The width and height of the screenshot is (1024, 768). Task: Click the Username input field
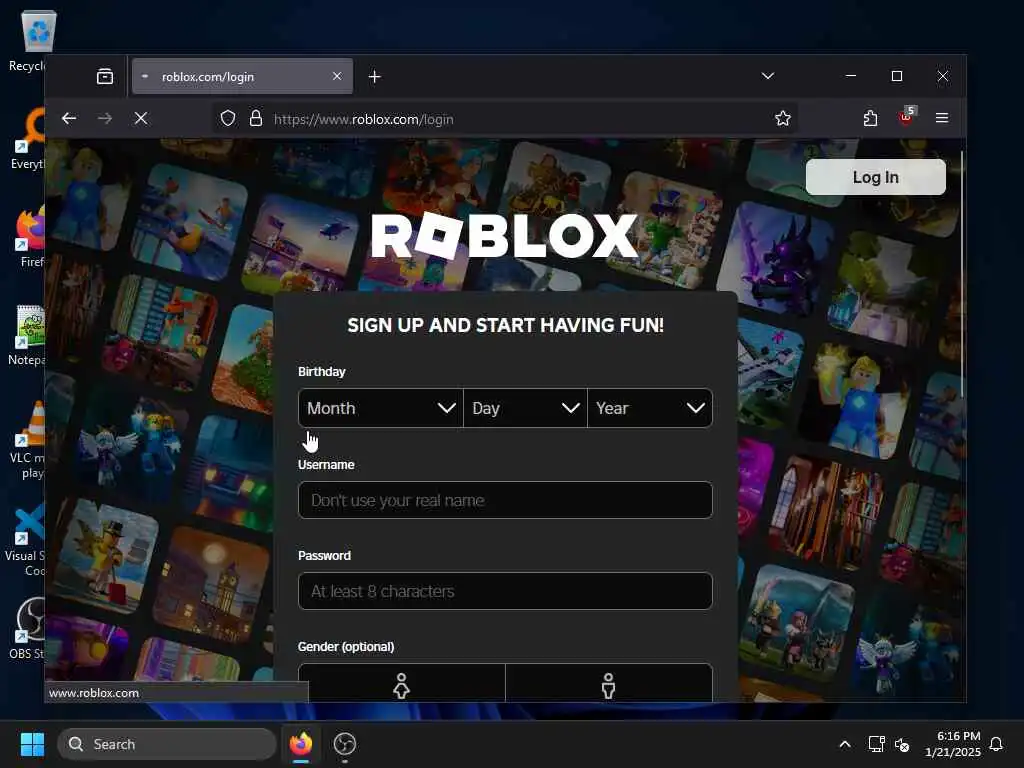[x=505, y=500]
